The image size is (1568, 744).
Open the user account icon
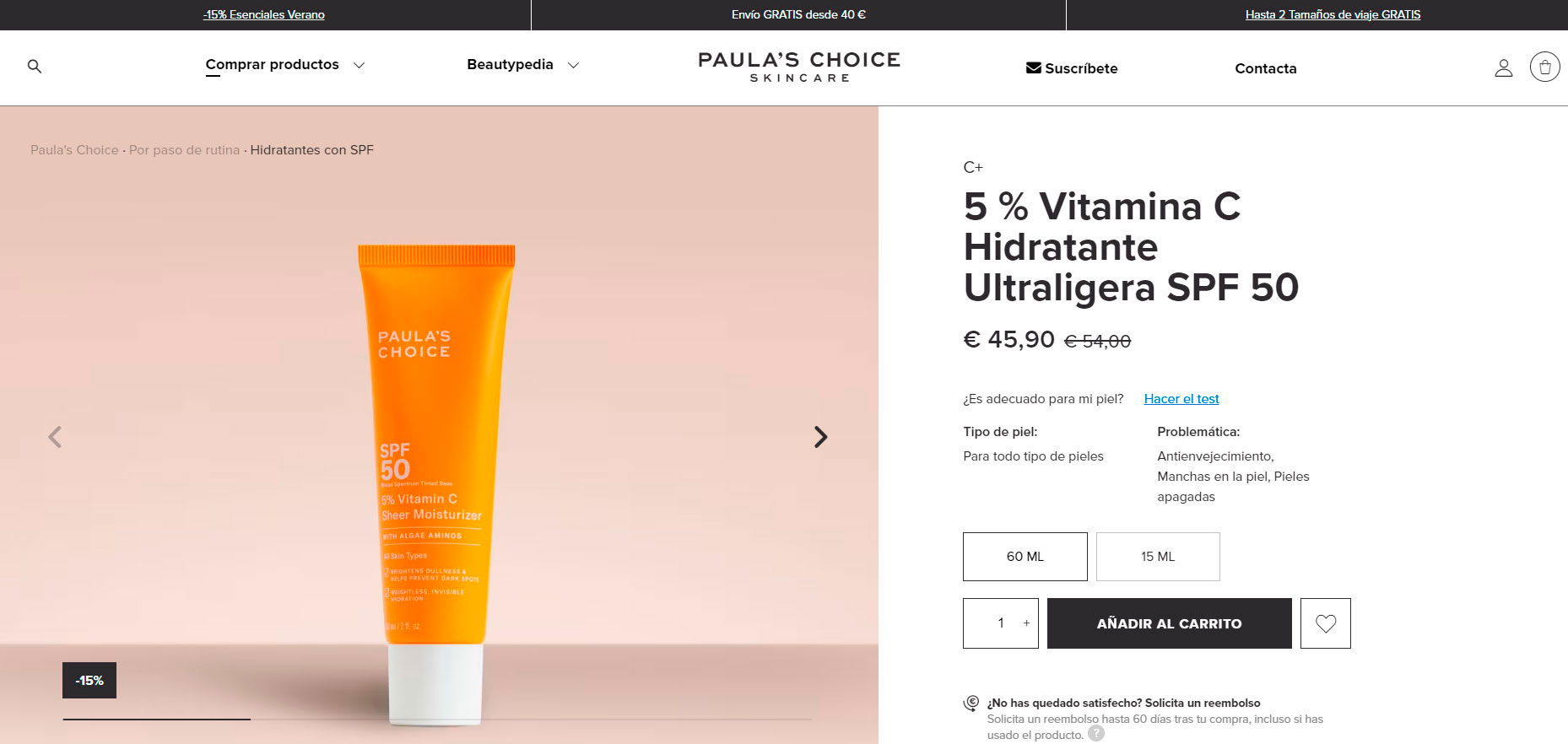click(1504, 68)
